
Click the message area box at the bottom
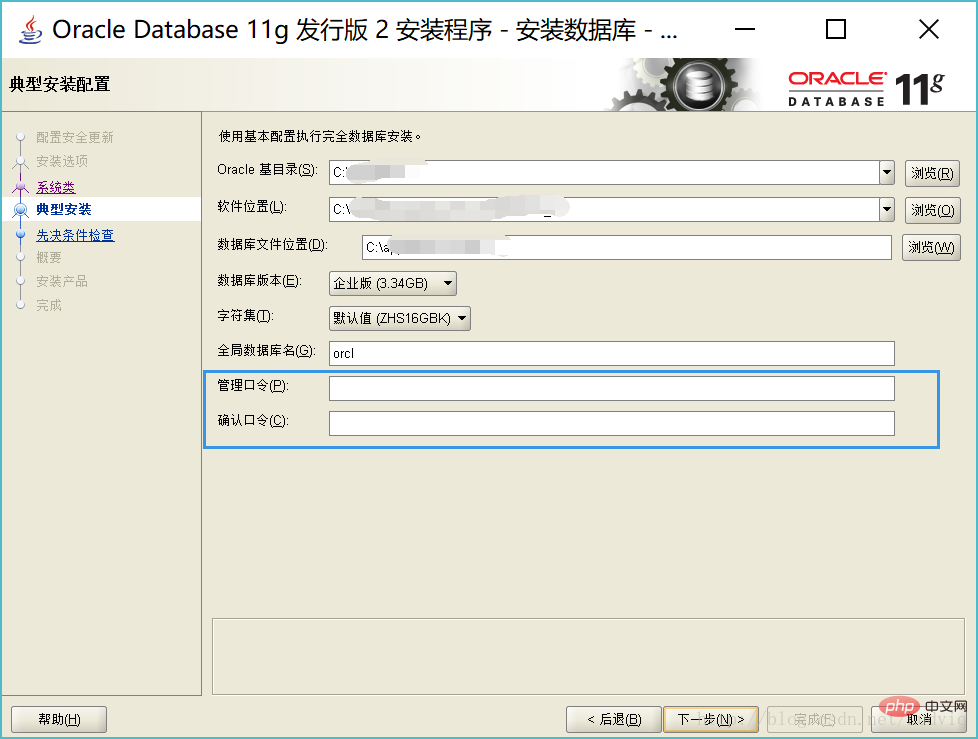click(x=588, y=657)
